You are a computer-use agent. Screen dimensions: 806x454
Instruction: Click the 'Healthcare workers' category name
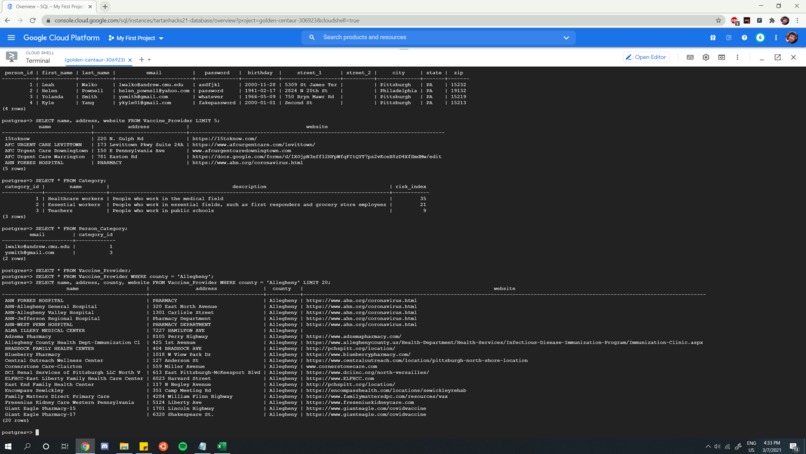click(x=76, y=198)
